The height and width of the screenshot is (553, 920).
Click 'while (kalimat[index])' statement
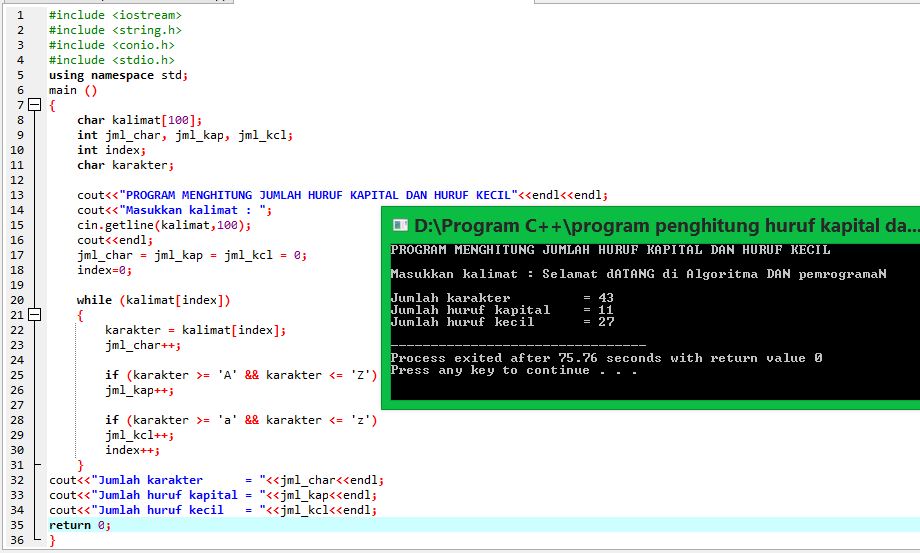point(154,300)
